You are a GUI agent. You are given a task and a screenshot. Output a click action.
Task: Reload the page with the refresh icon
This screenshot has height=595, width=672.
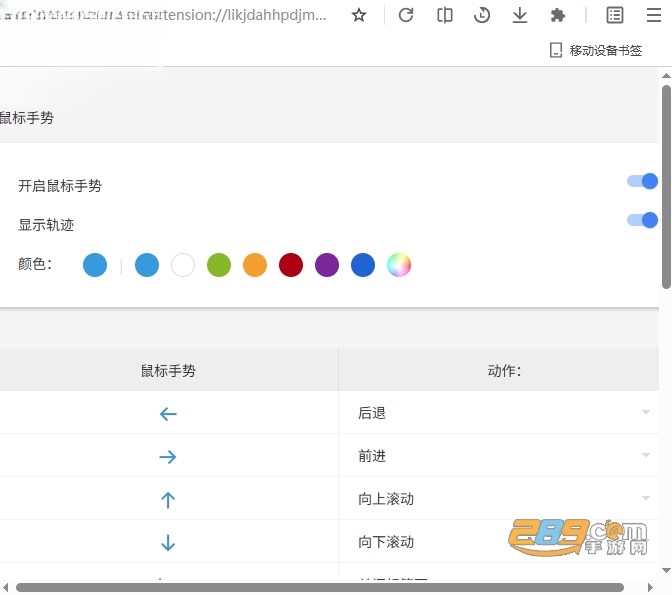pyautogui.click(x=406, y=15)
